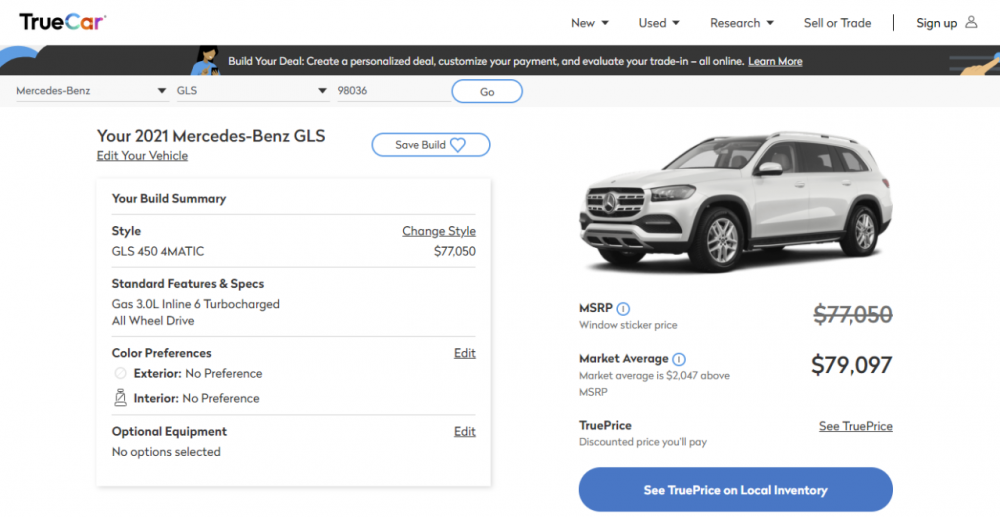1000x517 pixels.
Task: Click the TrueCar logo
Action: (x=62, y=22)
